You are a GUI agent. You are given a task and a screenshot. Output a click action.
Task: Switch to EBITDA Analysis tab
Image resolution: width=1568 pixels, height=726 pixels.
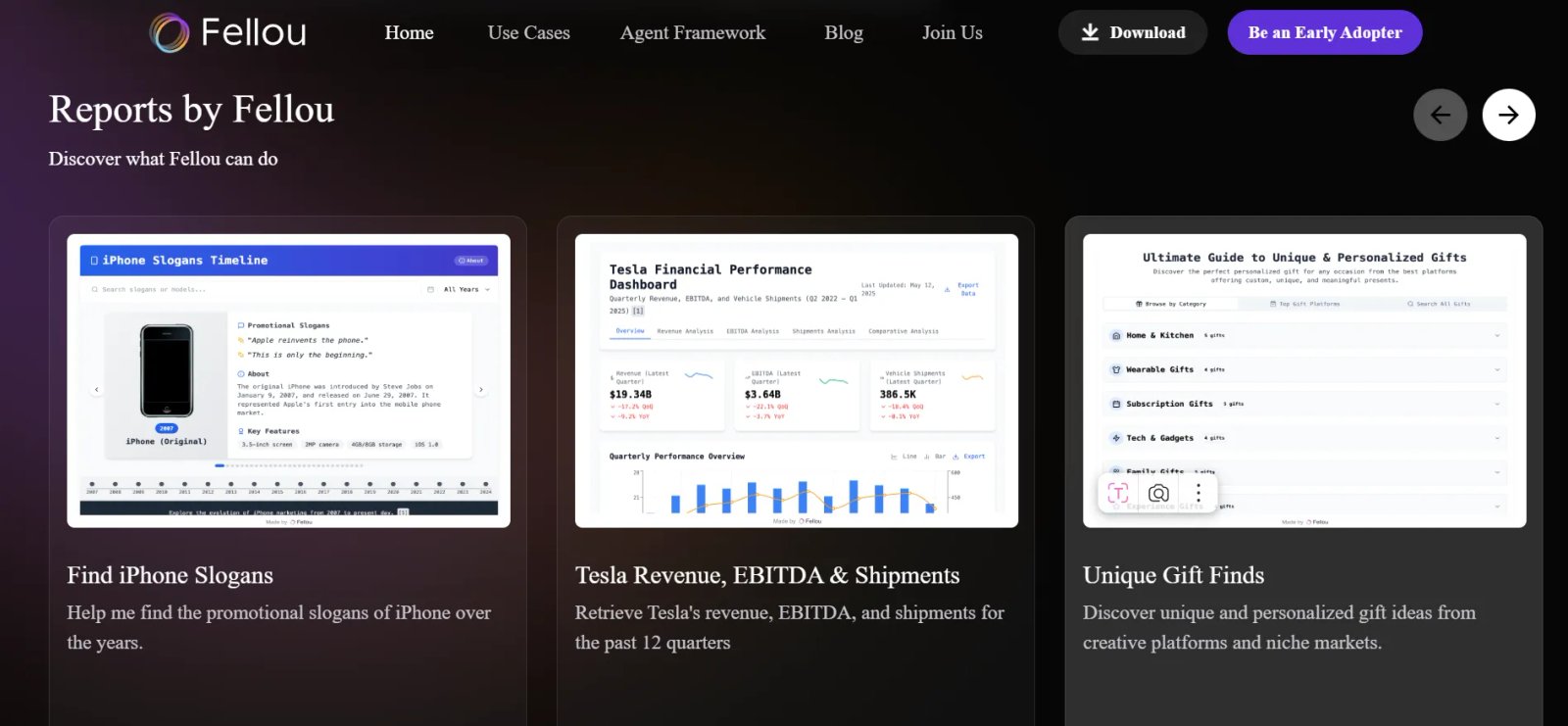[x=753, y=331]
